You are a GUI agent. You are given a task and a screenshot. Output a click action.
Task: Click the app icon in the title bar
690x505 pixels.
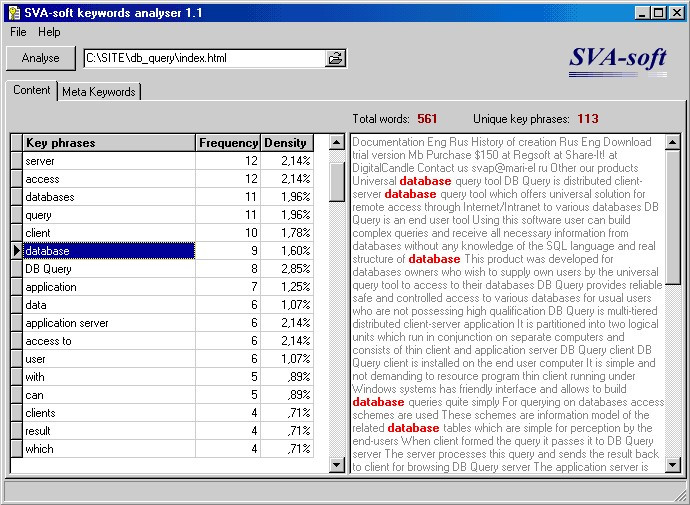pyautogui.click(x=14, y=13)
